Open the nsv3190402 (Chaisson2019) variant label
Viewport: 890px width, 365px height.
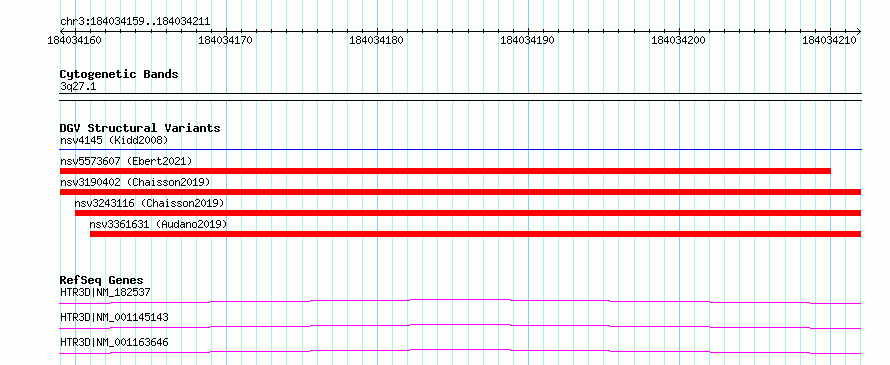pos(135,182)
